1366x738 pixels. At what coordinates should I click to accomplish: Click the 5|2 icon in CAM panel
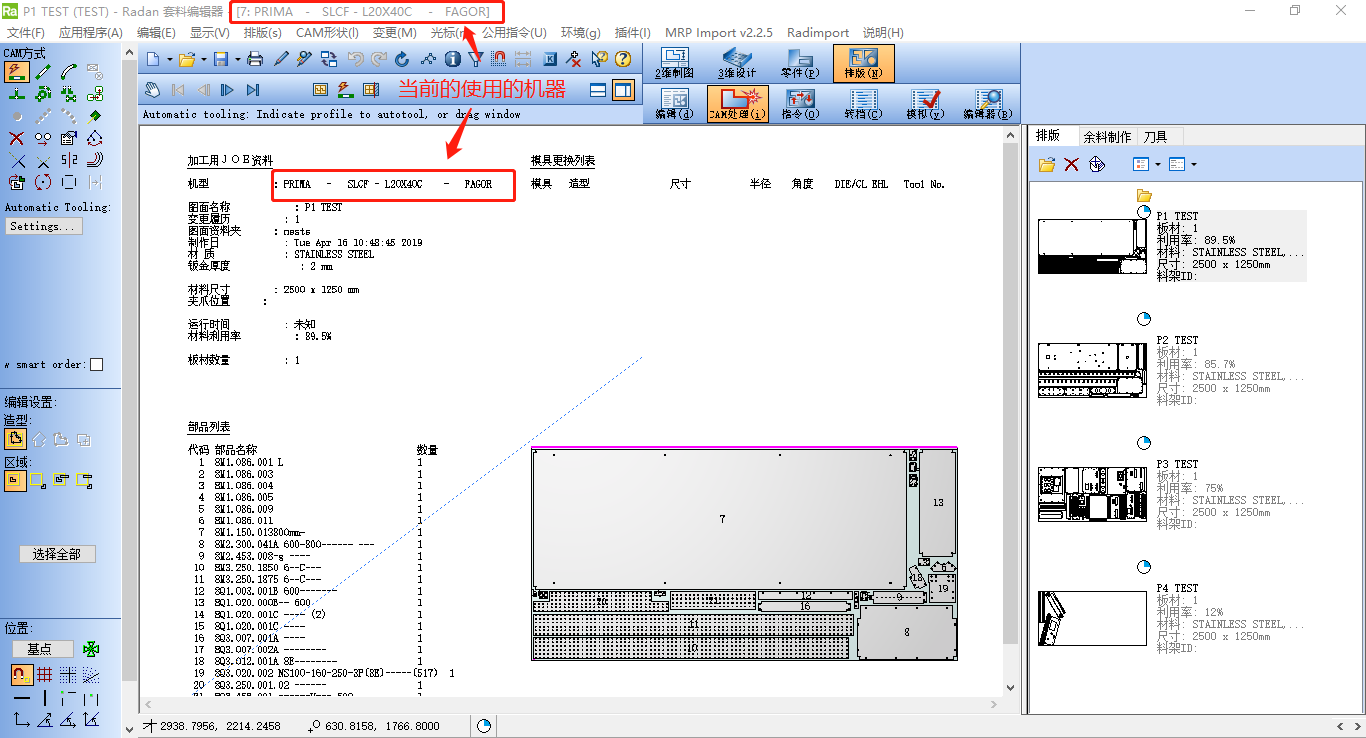point(69,160)
